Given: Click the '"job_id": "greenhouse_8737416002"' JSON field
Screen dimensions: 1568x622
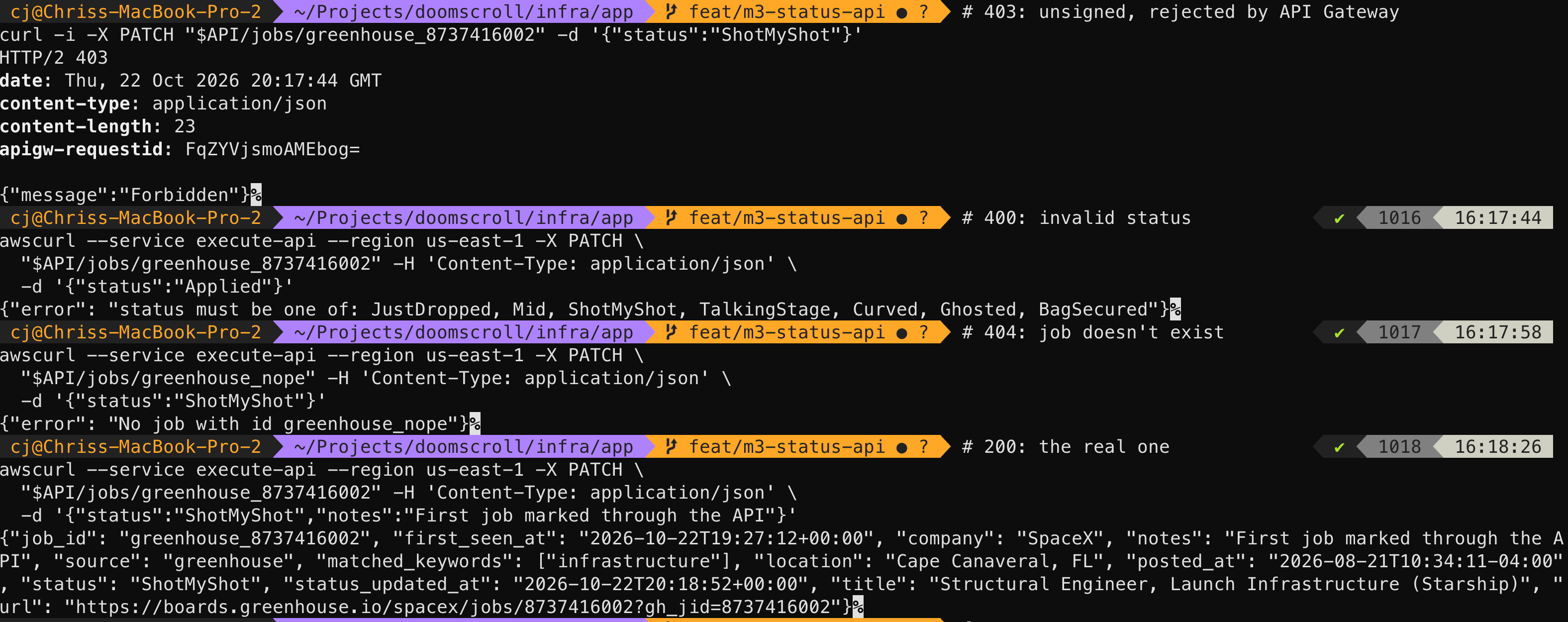Looking at the screenshot, I should pyautogui.click(x=191, y=538).
